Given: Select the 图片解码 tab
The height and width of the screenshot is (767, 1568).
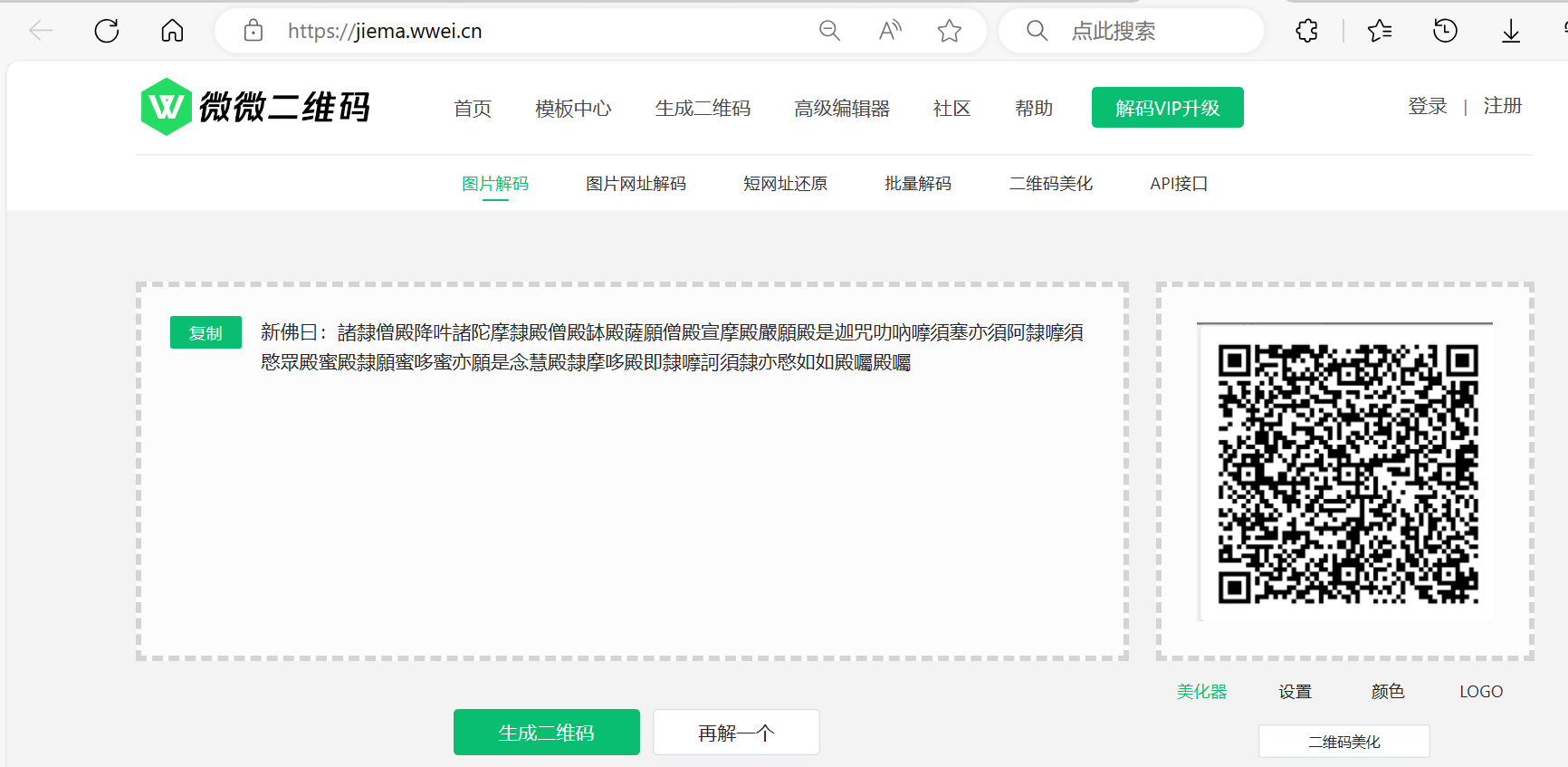Looking at the screenshot, I should 495,184.
